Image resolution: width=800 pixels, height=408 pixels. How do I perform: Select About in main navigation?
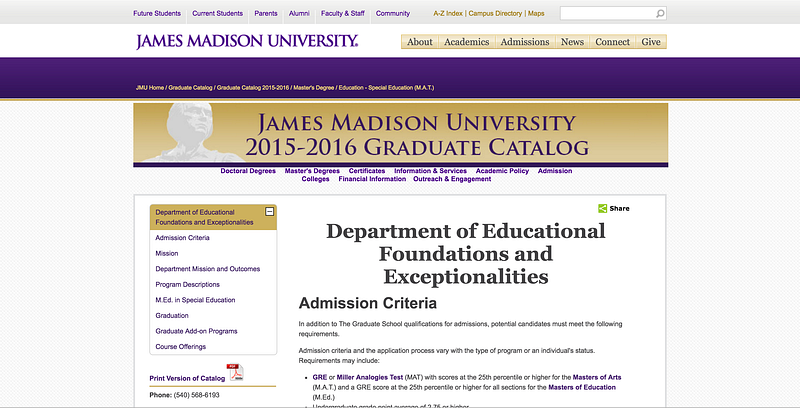click(x=420, y=42)
